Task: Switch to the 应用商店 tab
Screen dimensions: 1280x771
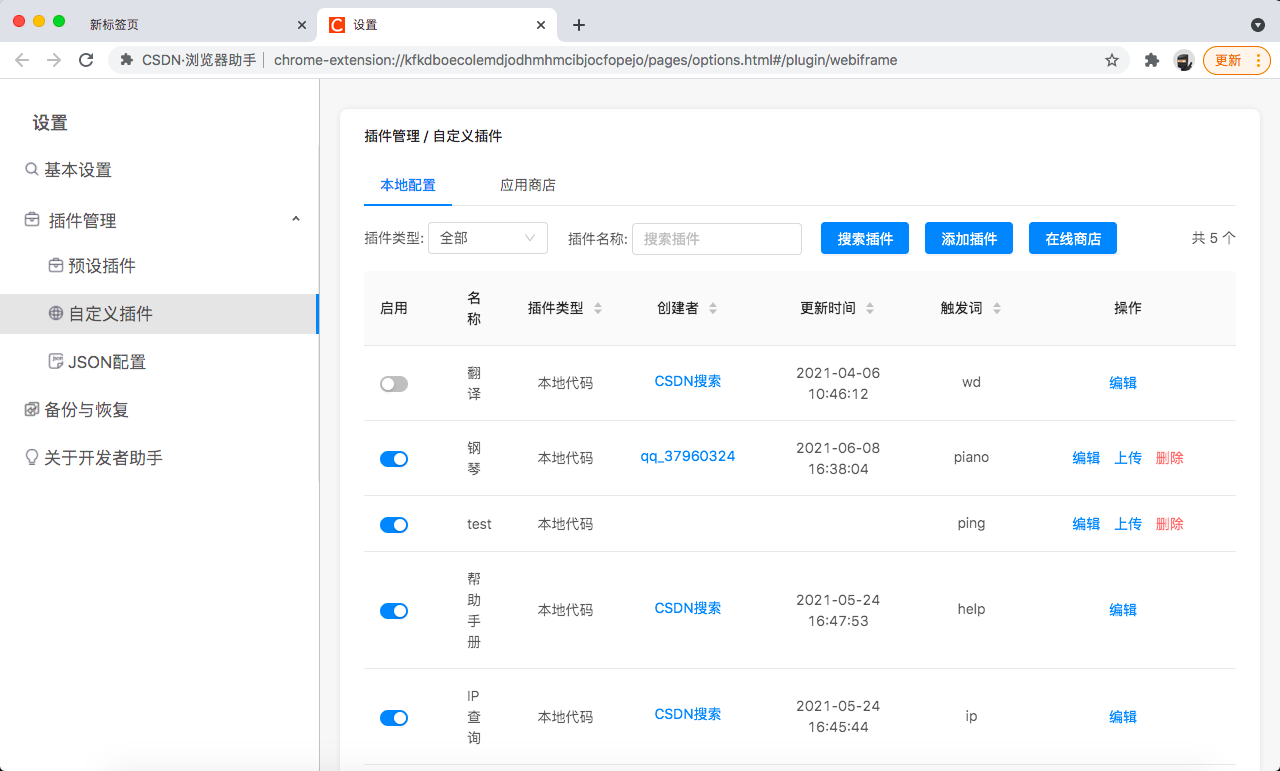Action: [528, 185]
